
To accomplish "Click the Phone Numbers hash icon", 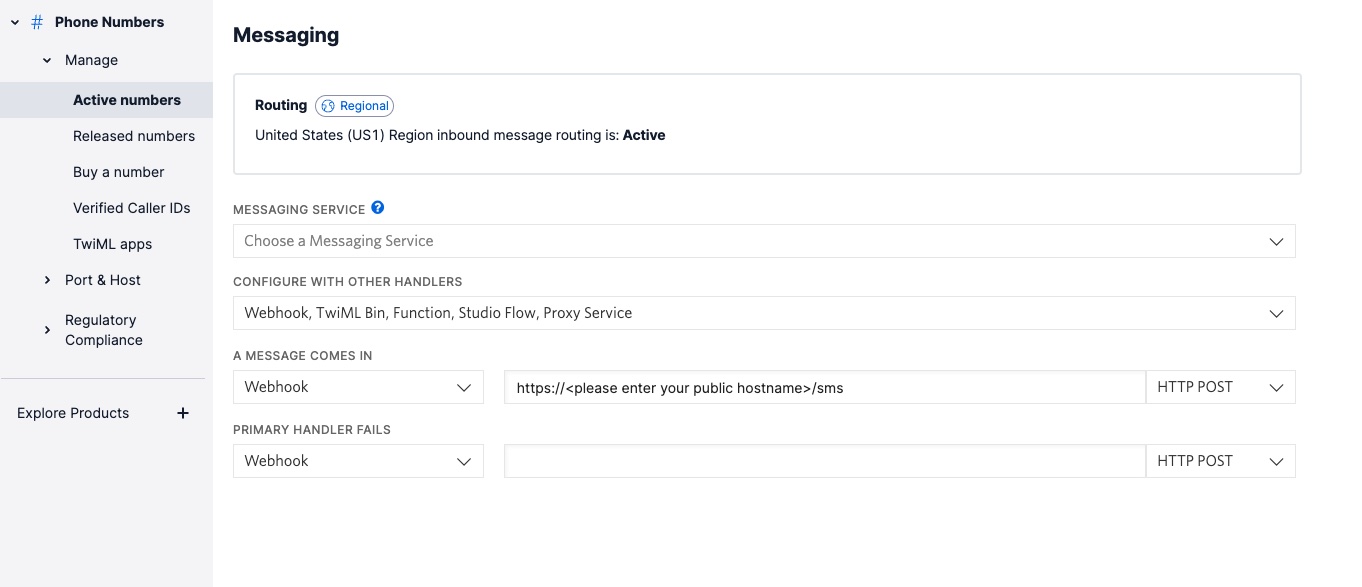I will 37,22.
